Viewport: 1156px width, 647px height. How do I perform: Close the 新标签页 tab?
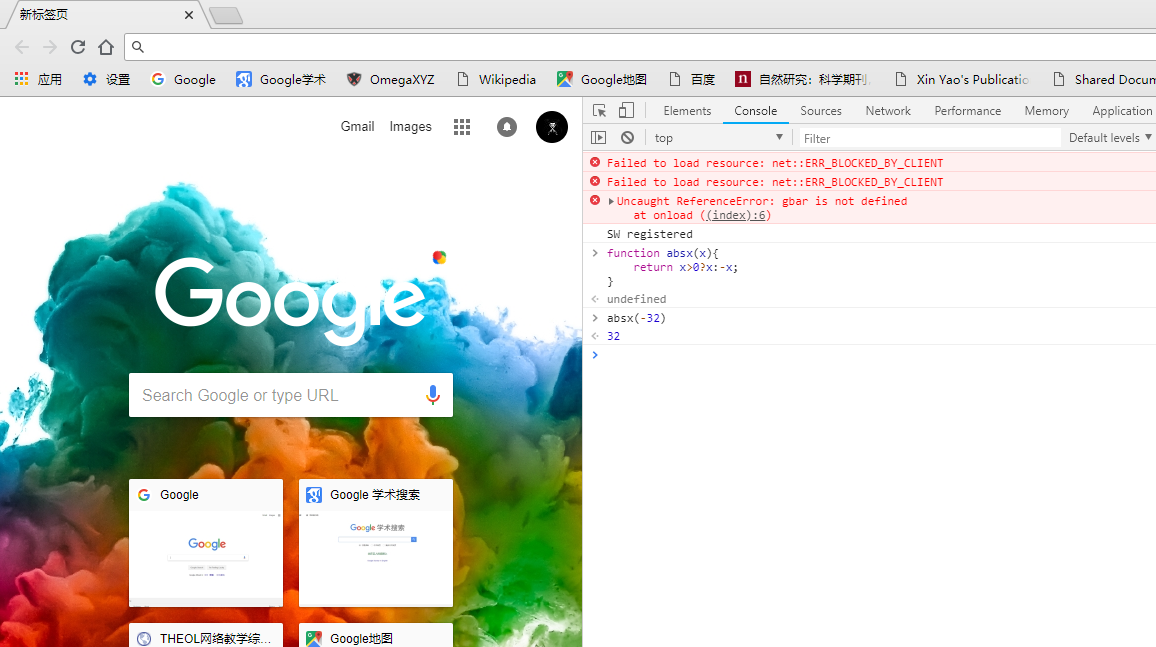click(x=189, y=15)
